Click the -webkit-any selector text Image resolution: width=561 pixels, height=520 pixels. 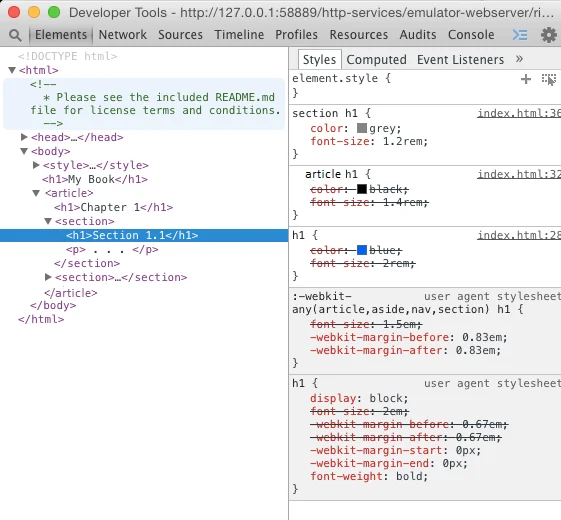pos(401,303)
